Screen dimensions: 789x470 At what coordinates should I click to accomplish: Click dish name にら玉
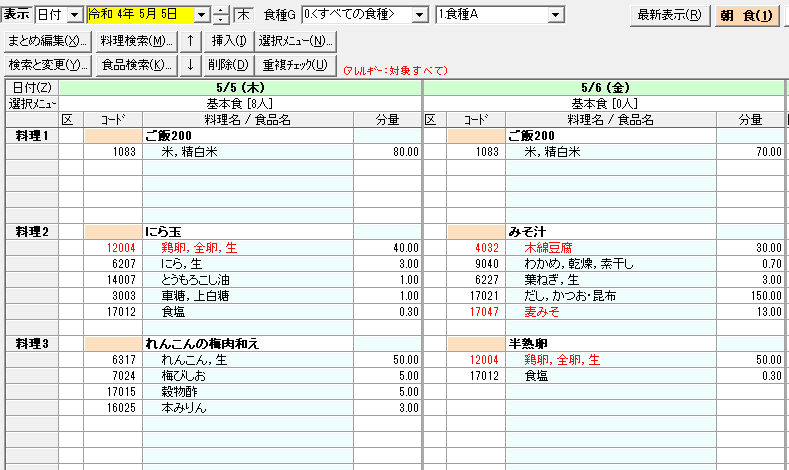[x=163, y=232]
